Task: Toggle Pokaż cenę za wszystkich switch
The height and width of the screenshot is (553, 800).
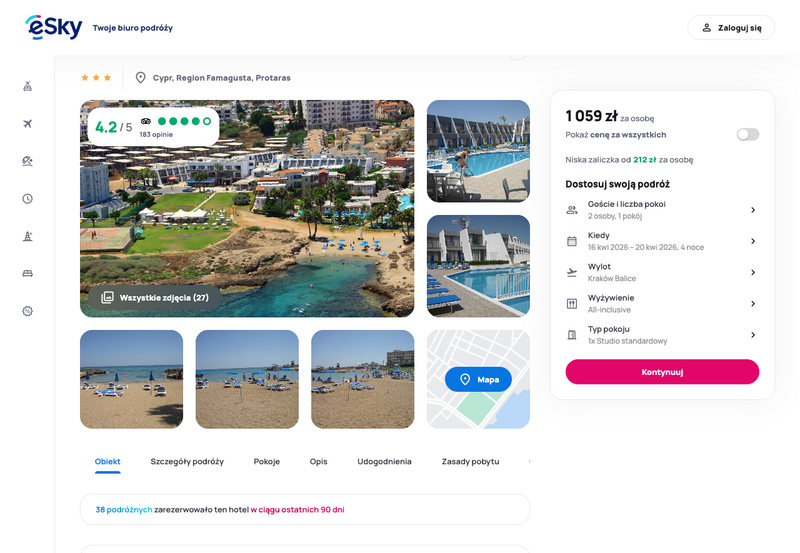Action: click(747, 135)
